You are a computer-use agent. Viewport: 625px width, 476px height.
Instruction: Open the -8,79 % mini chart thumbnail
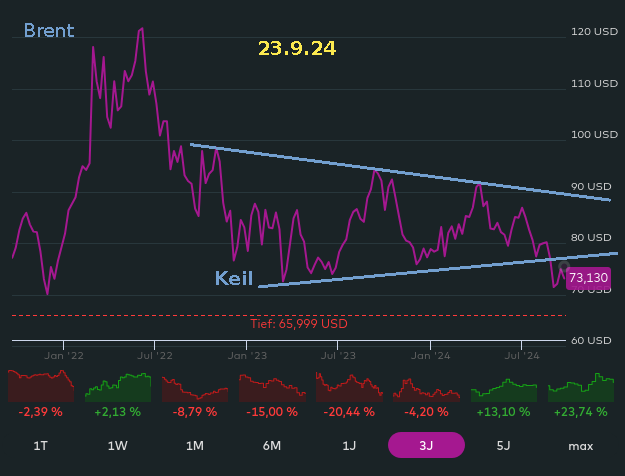pos(195,389)
